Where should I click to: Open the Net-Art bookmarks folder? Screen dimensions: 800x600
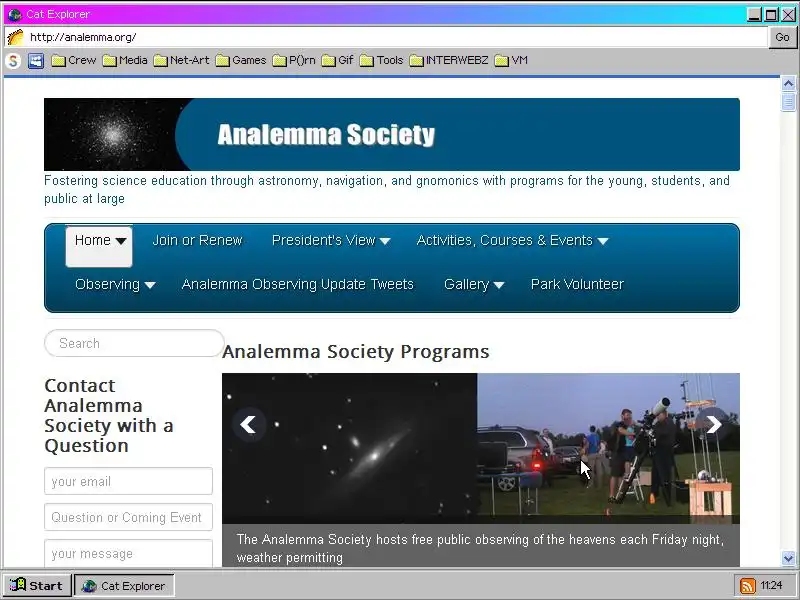[x=182, y=61]
